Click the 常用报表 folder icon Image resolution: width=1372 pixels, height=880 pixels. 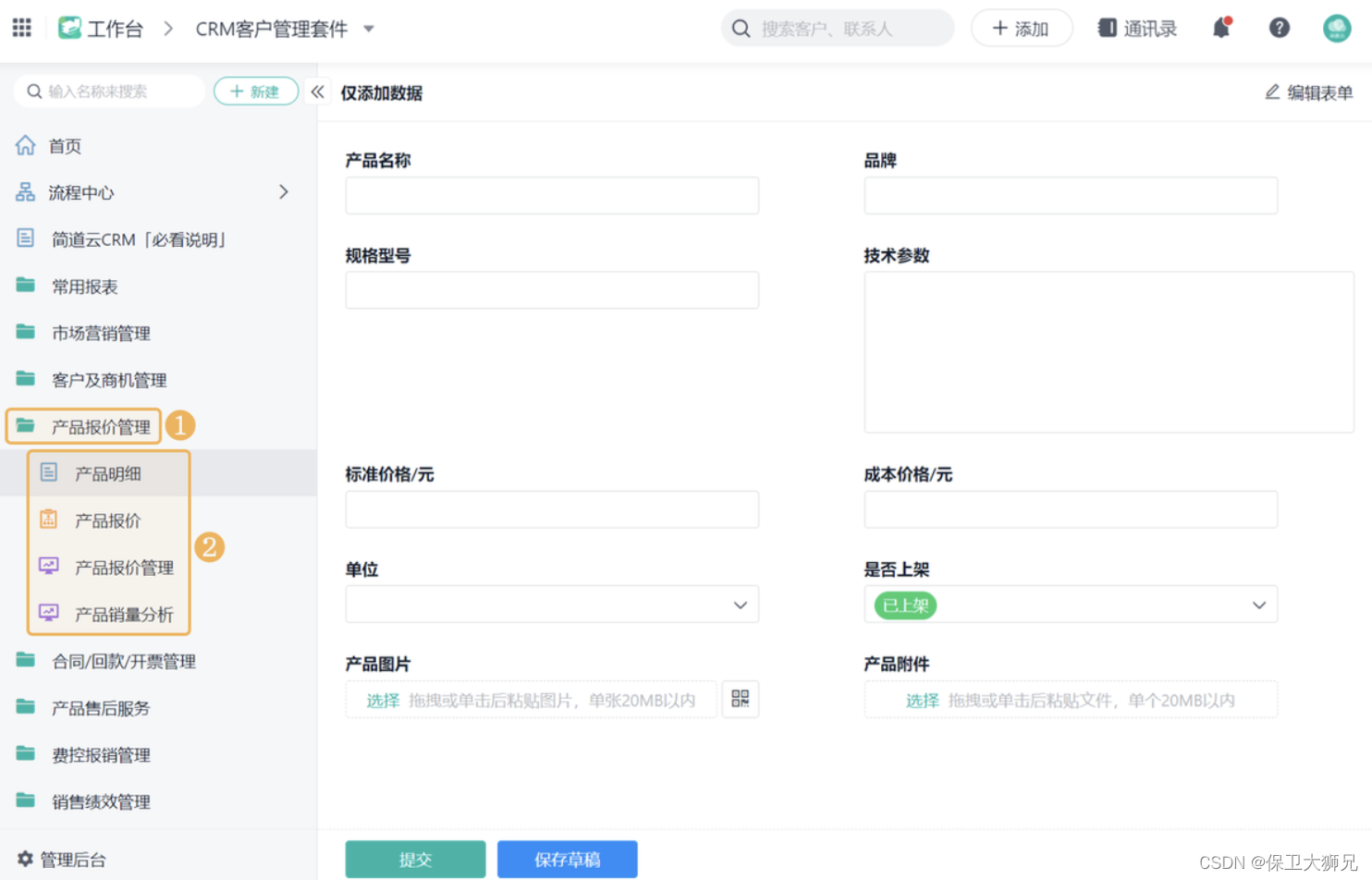coord(26,286)
